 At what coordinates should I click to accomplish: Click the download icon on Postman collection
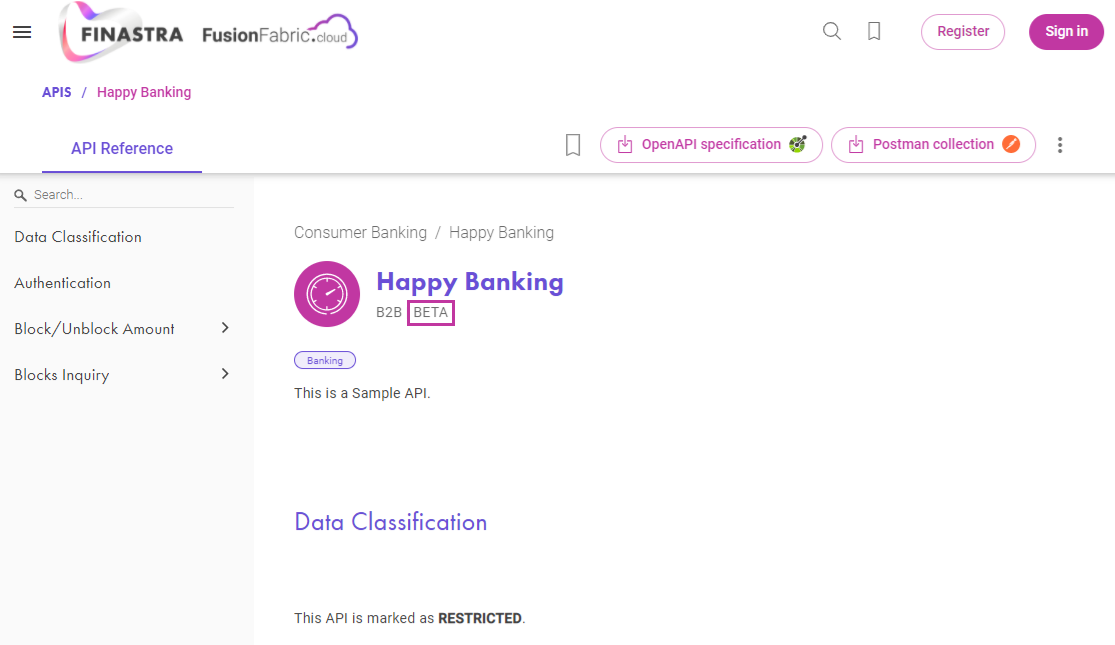pyautogui.click(x=855, y=145)
